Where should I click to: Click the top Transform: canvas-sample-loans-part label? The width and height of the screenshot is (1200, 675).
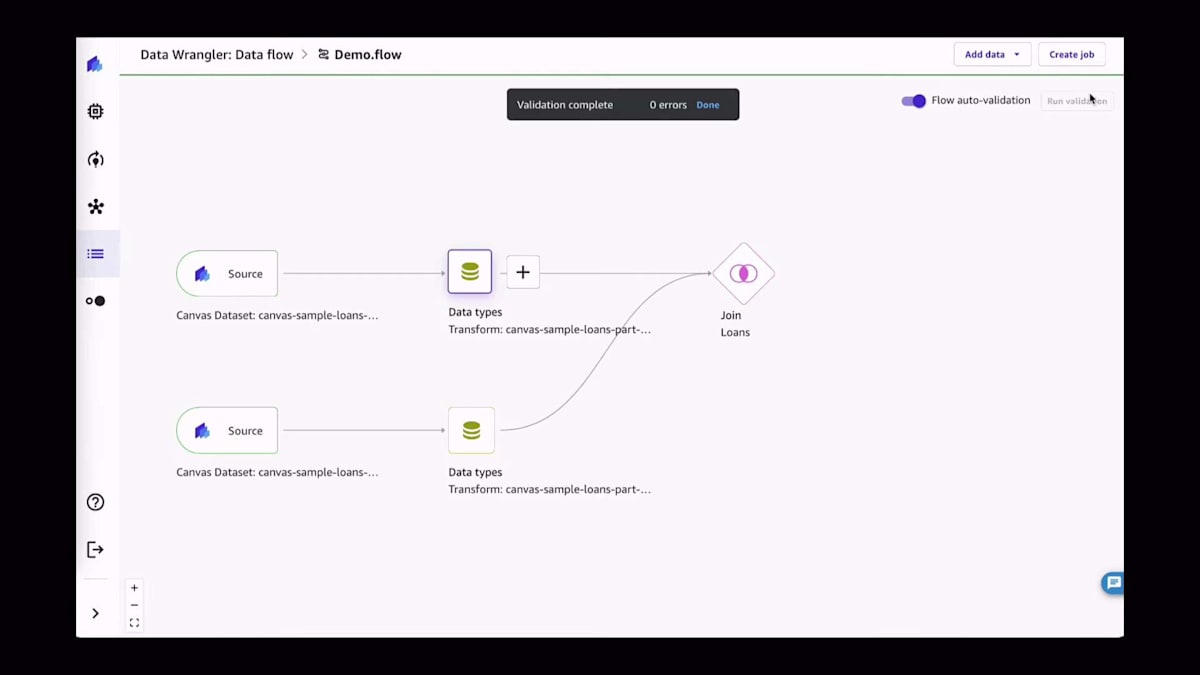coord(549,329)
